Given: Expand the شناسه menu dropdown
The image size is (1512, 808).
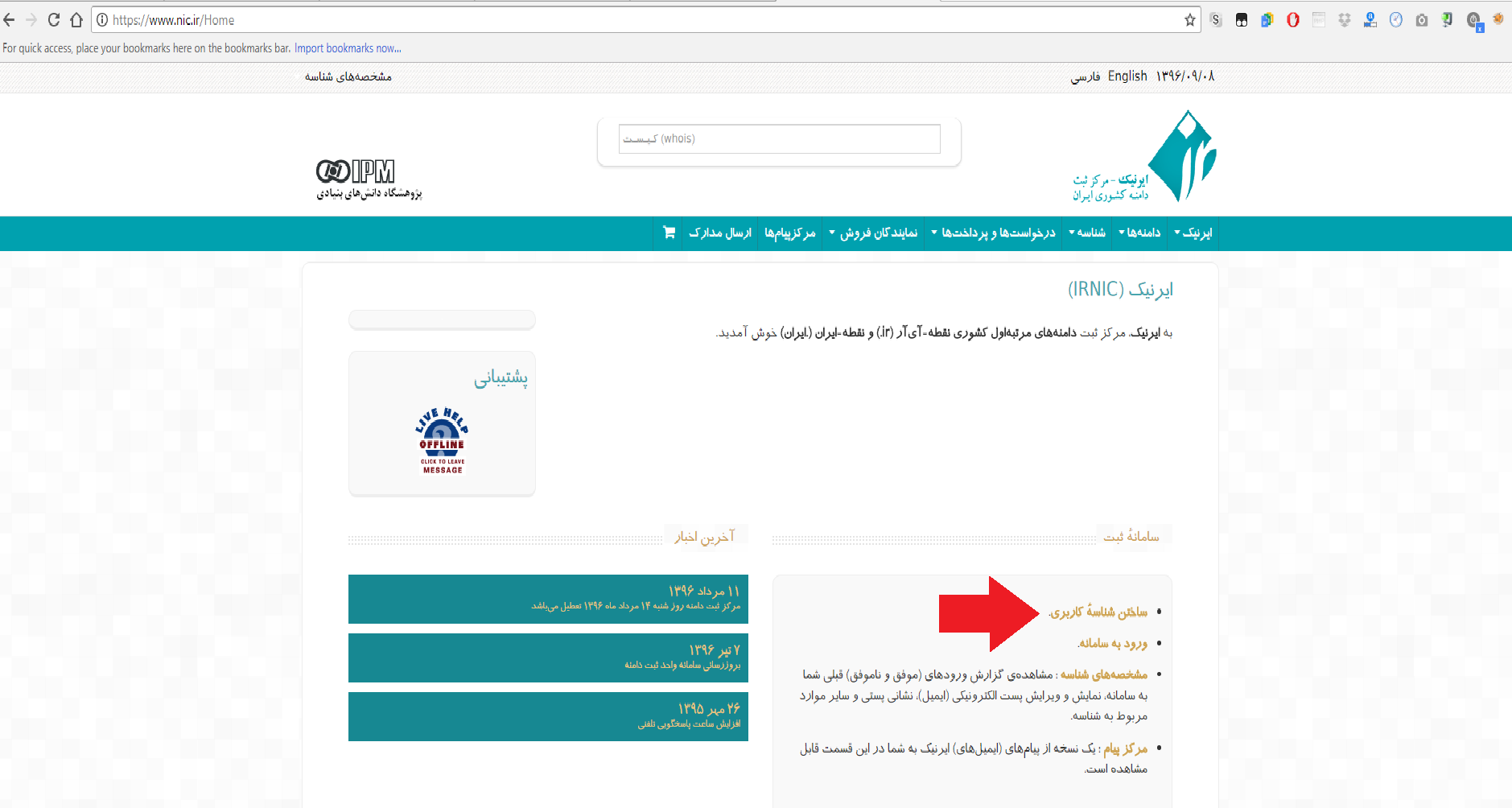Looking at the screenshot, I should pos(1087,233).
